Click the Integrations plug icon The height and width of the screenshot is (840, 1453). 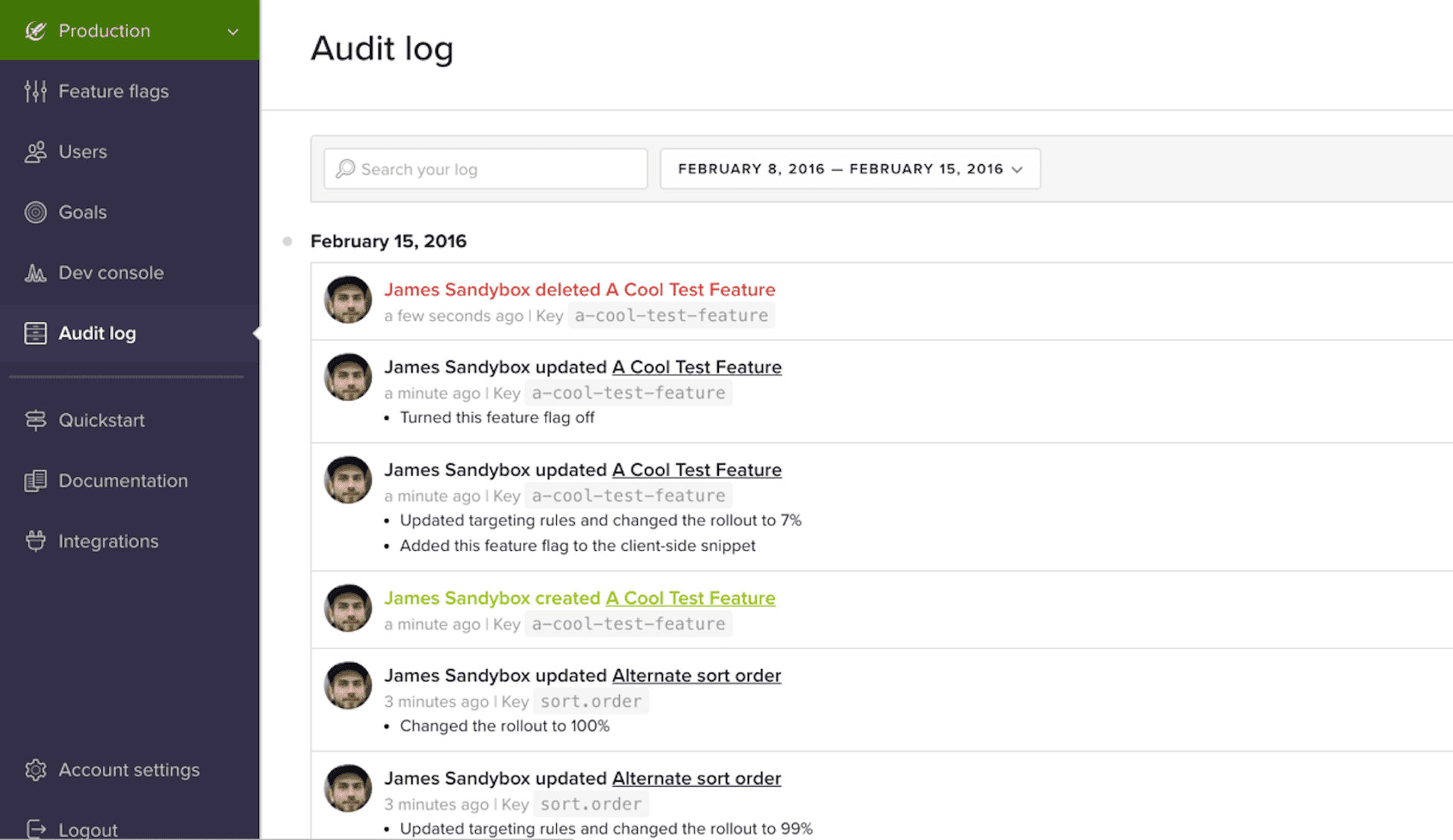[35, 540]
